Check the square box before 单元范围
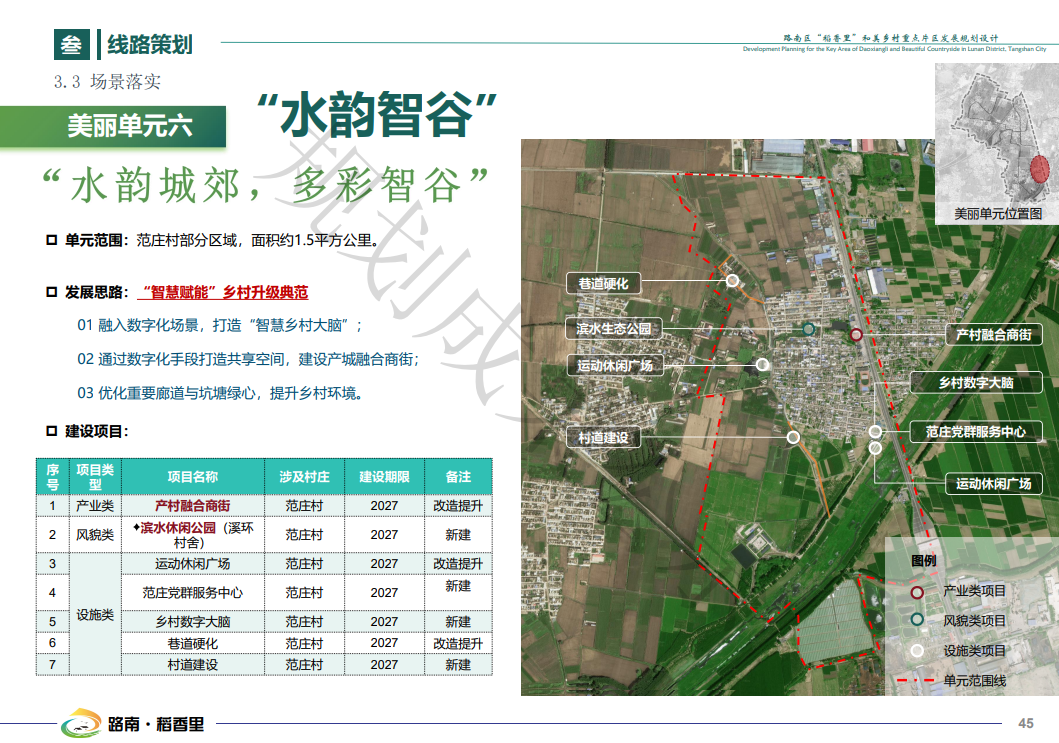 click(52, 240)
